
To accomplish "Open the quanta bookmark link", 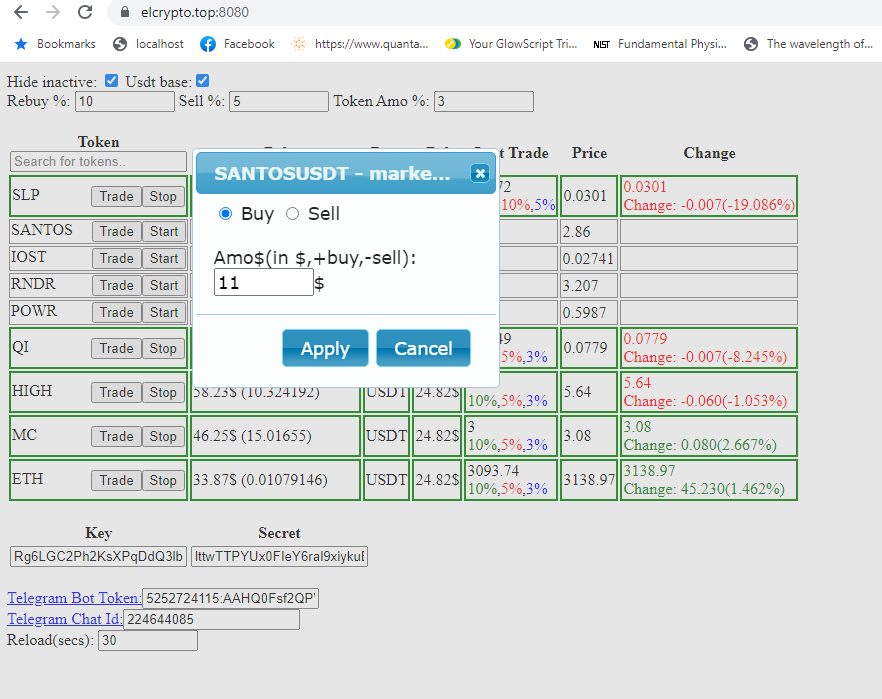I will coord(360,44).
